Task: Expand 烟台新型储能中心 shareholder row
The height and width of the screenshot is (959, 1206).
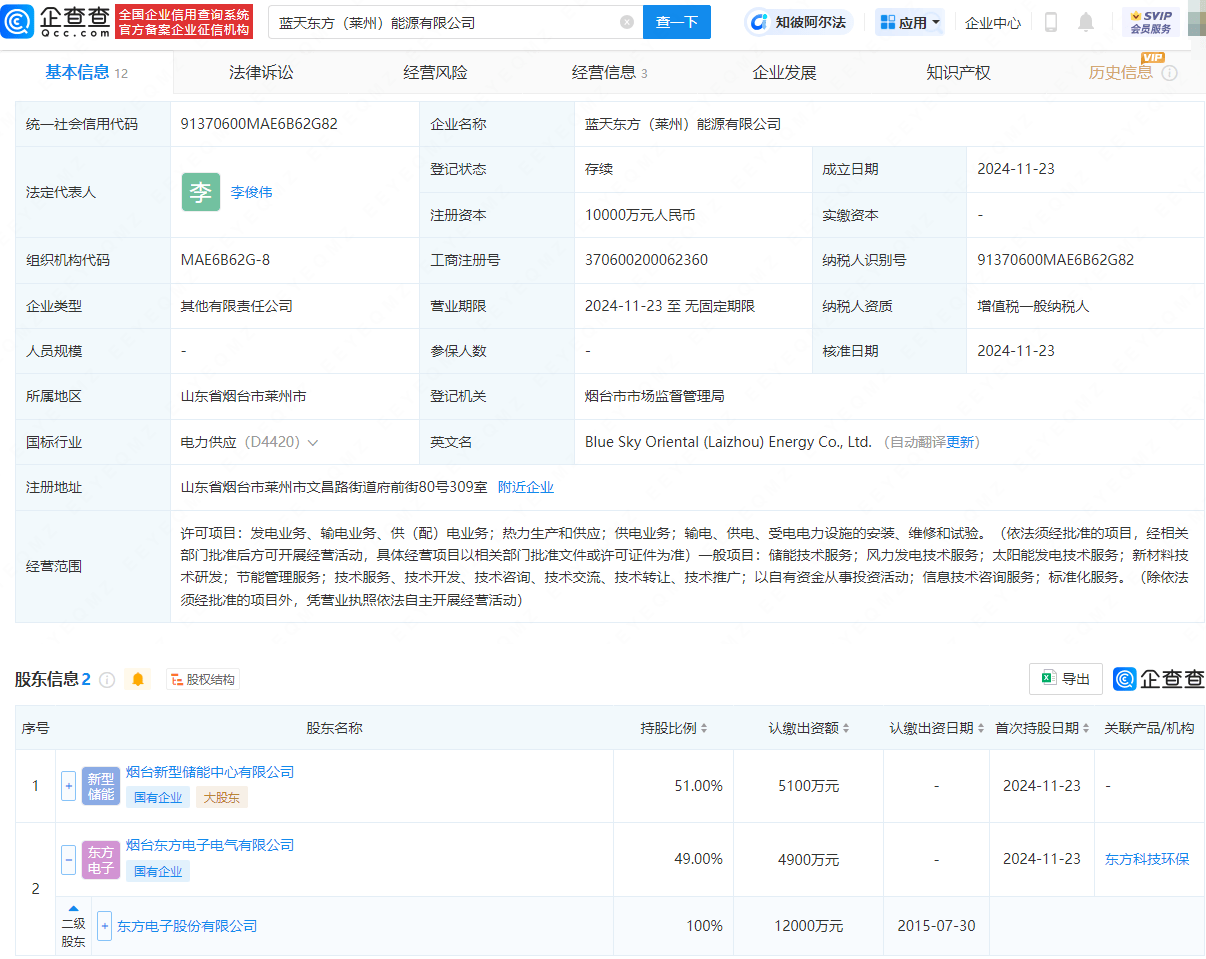Action: coord(68,786)
